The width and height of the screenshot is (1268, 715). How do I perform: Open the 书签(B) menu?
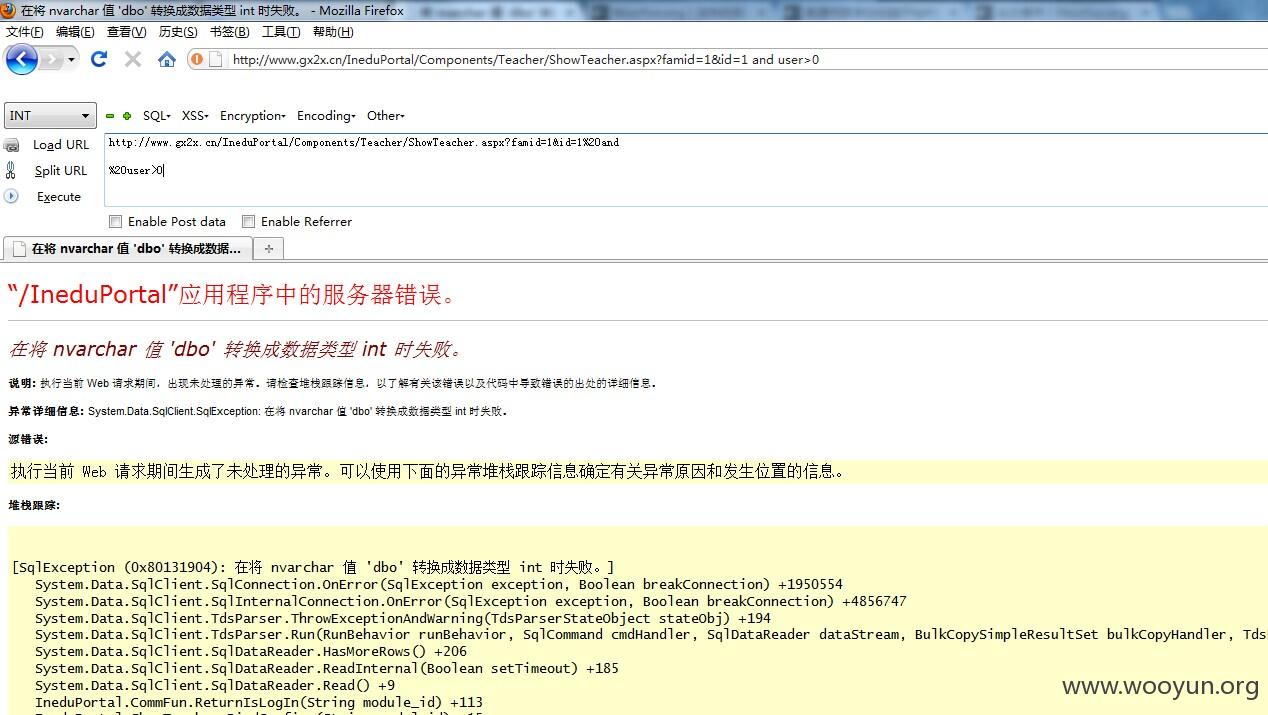coord(229,32)
